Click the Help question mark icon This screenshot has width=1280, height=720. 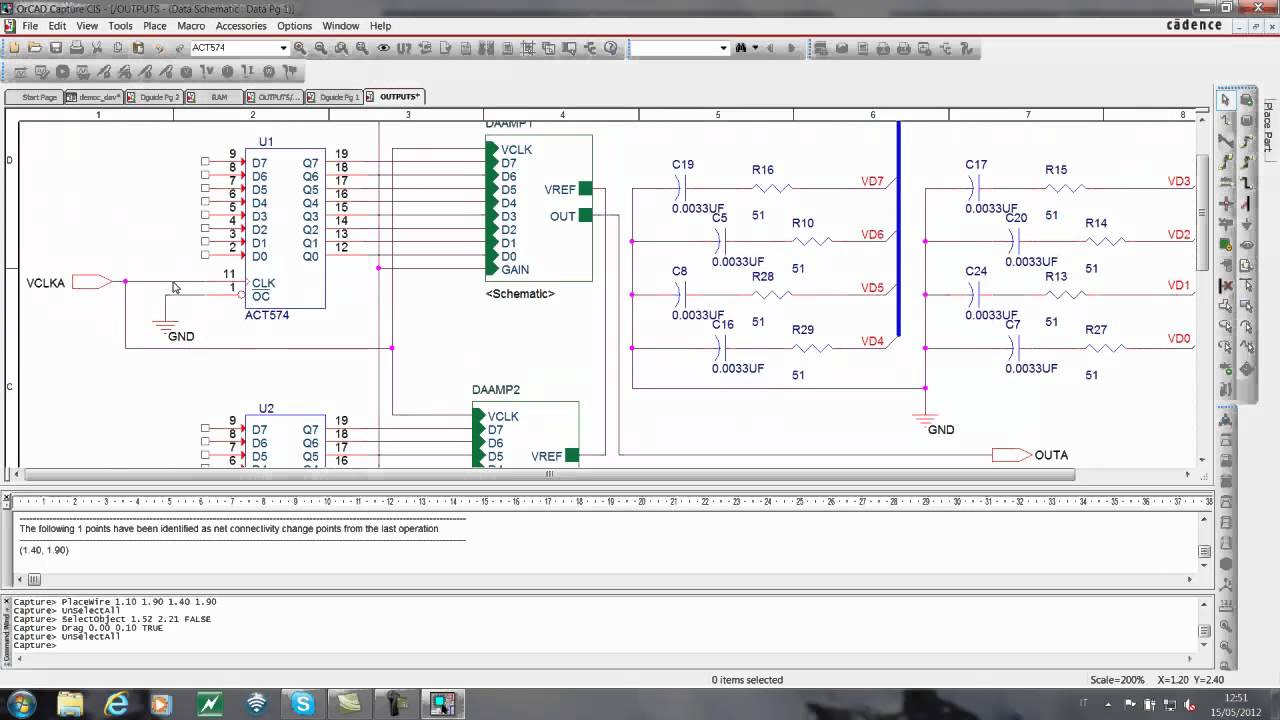tap(611, 47)
